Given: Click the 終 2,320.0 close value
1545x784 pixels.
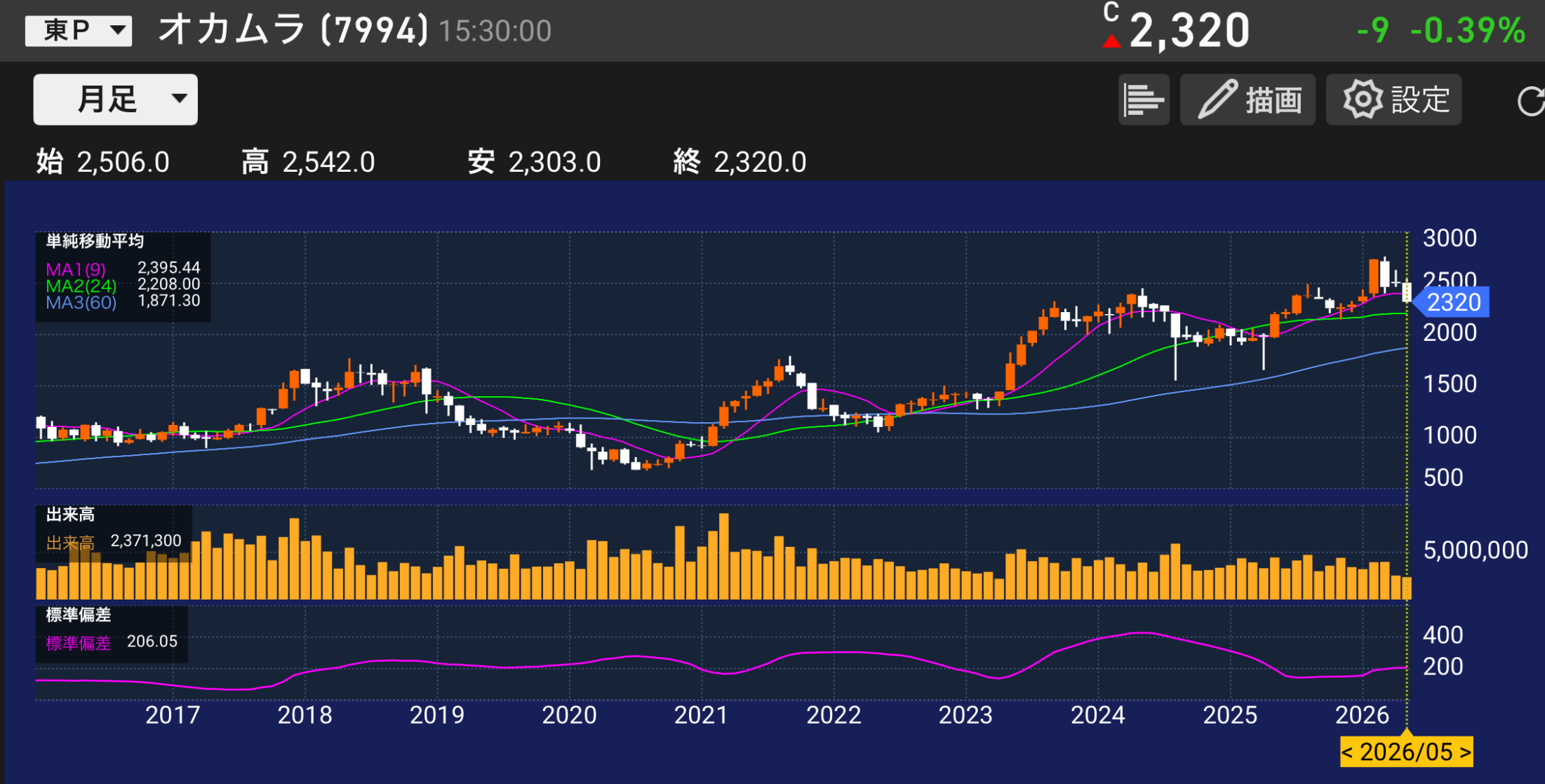Looking at the screenshot, I should pyautogui.click(x=740, y=162).
